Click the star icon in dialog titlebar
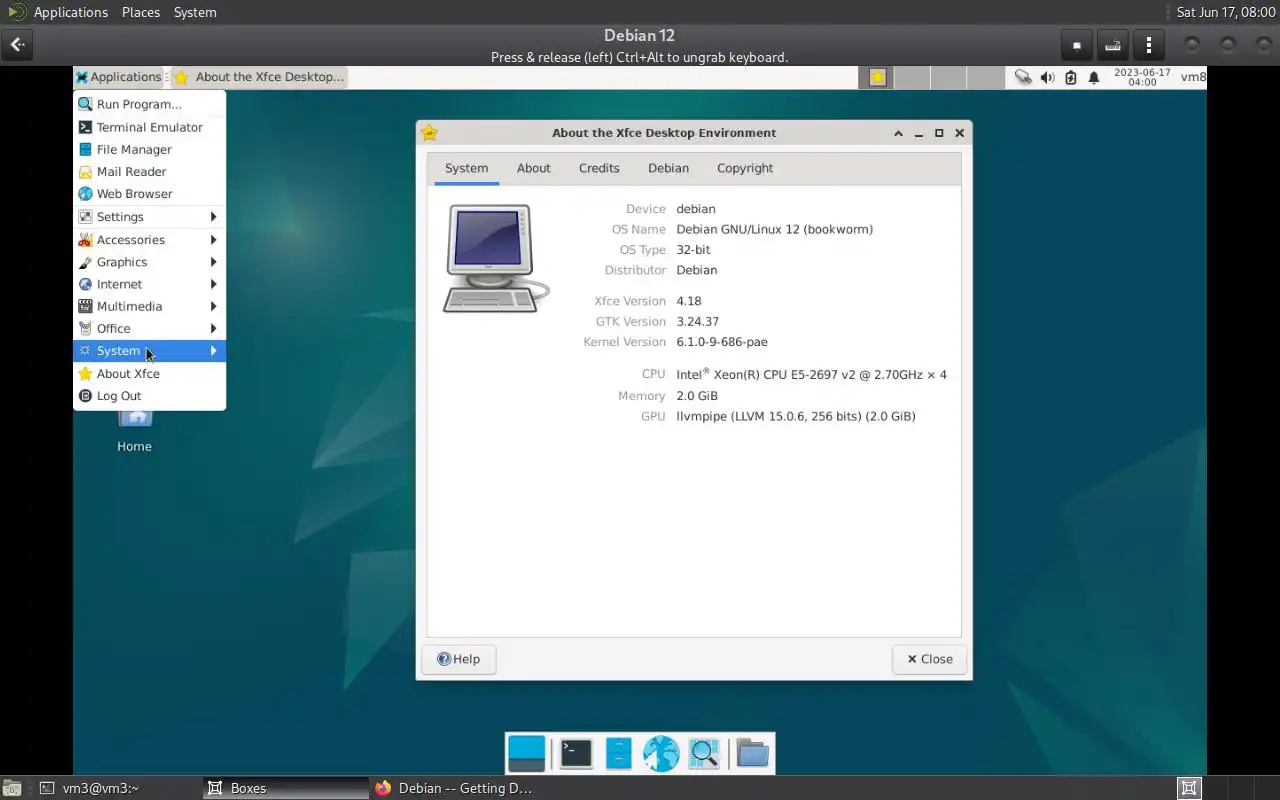The image size is (1280, 800). tap(430, 133)
